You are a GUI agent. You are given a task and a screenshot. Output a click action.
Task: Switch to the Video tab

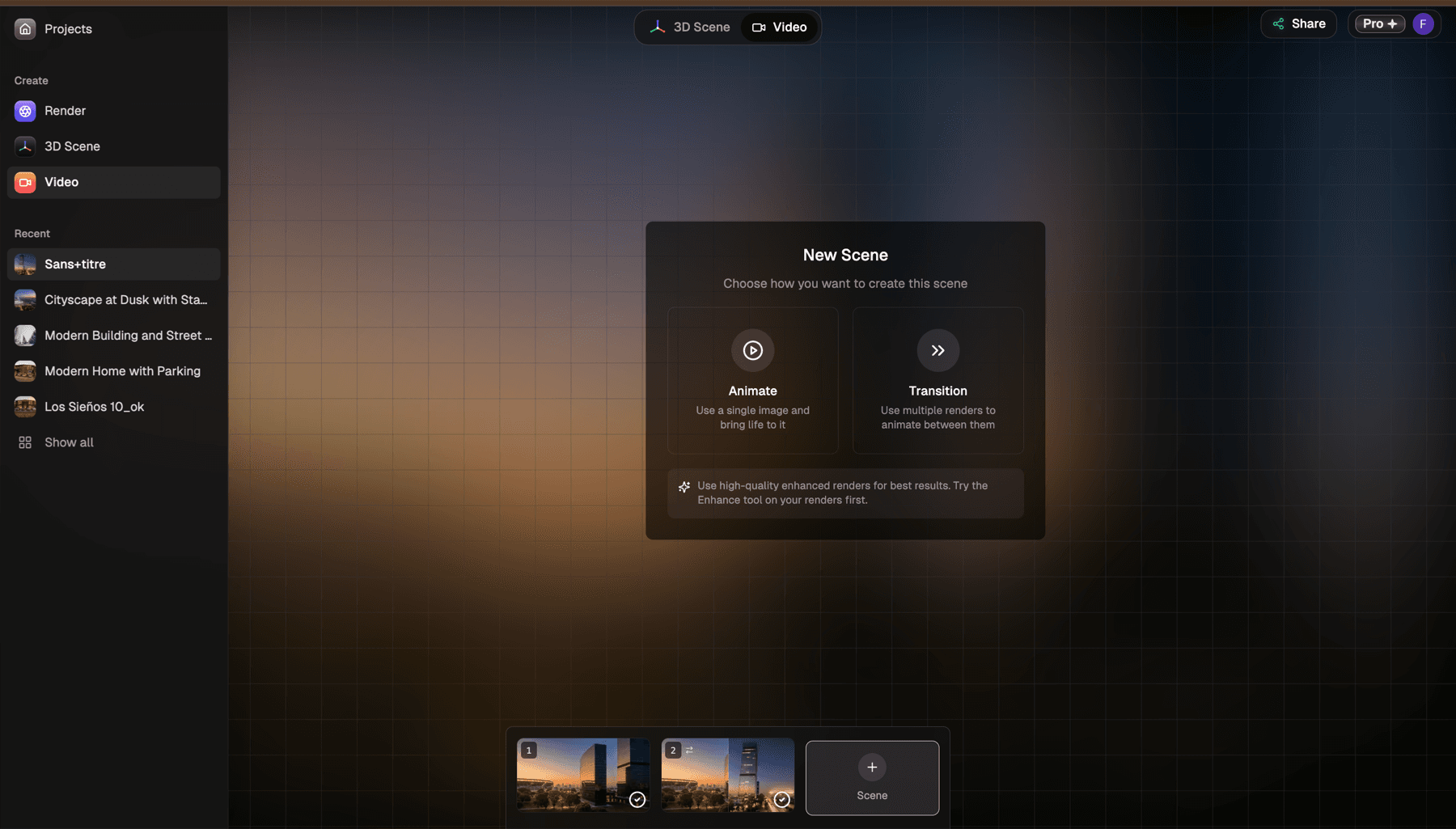point(780,27)
